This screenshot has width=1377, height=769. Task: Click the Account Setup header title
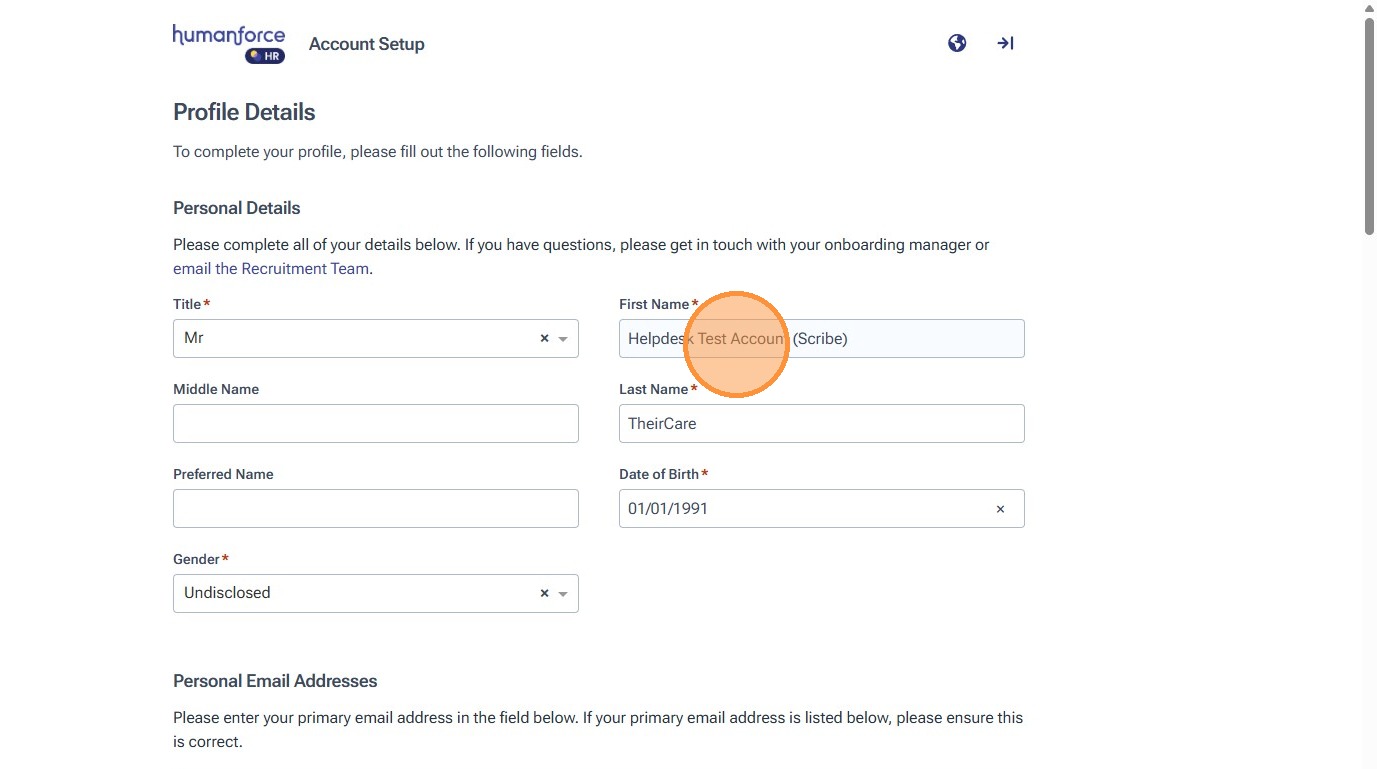[x=367, y=44]
